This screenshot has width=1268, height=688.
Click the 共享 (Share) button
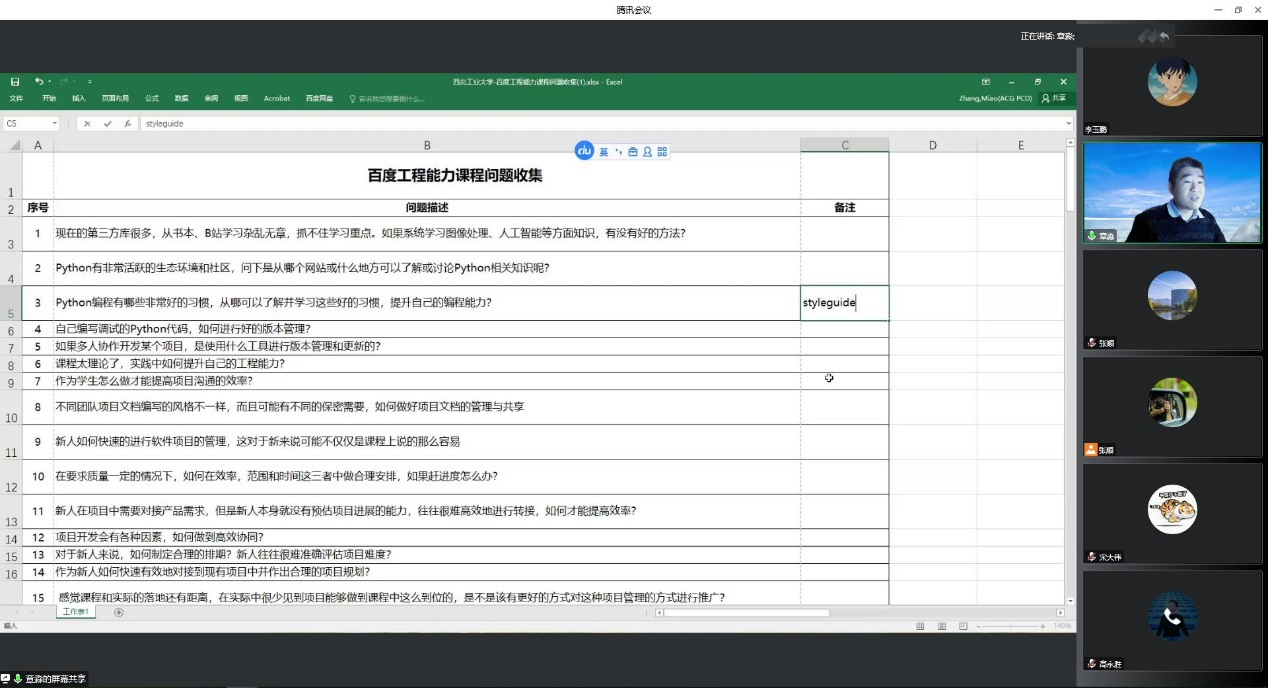[1054, 99]
